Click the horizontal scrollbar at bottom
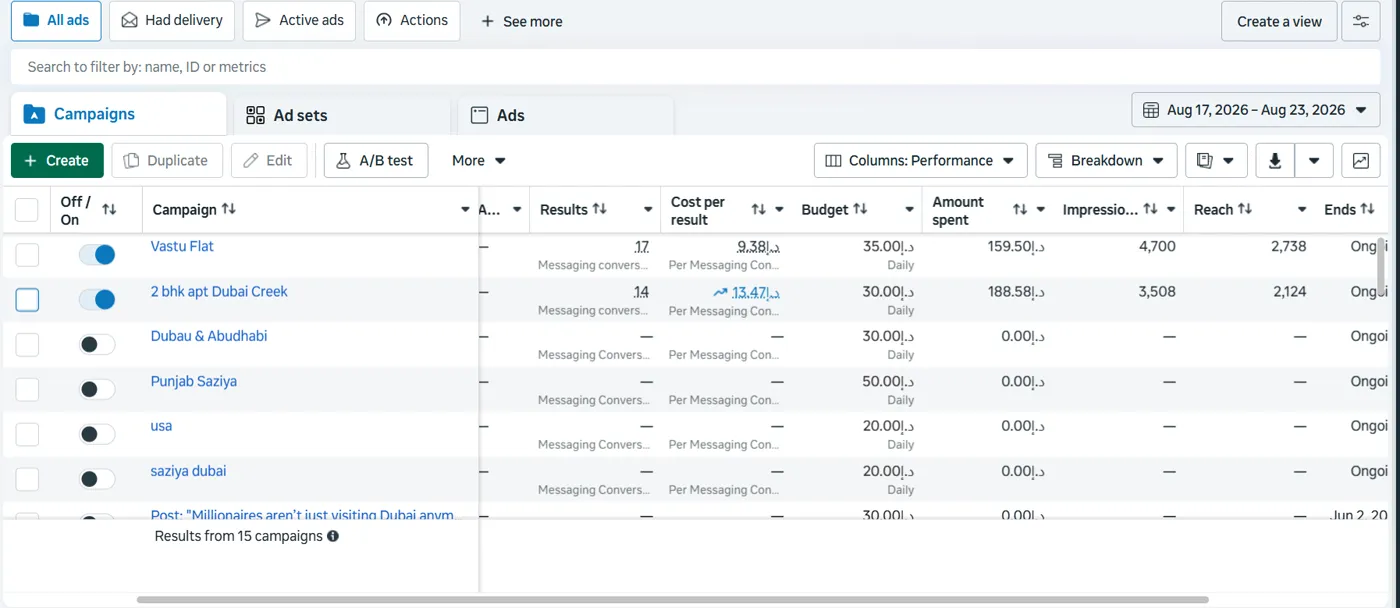This screenshot has height=608, width=1400. [x=672, y=600]
